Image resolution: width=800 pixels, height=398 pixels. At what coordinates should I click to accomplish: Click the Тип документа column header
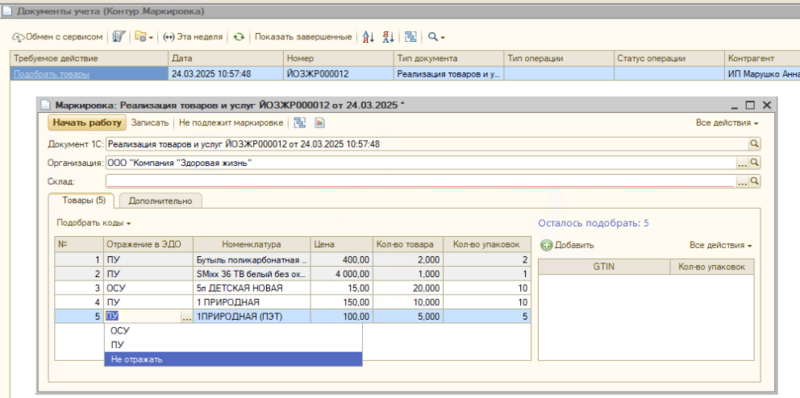pos(449,59)
